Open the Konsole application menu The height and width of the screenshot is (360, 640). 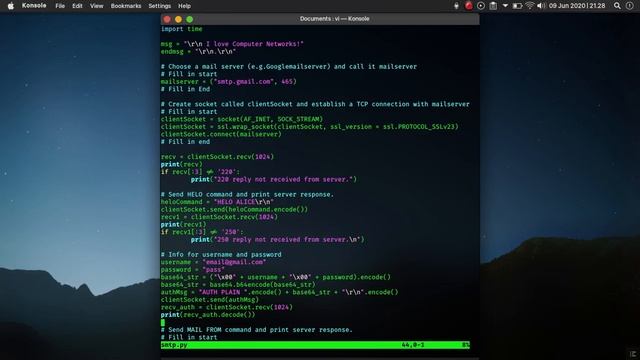(x=34, y=6)
